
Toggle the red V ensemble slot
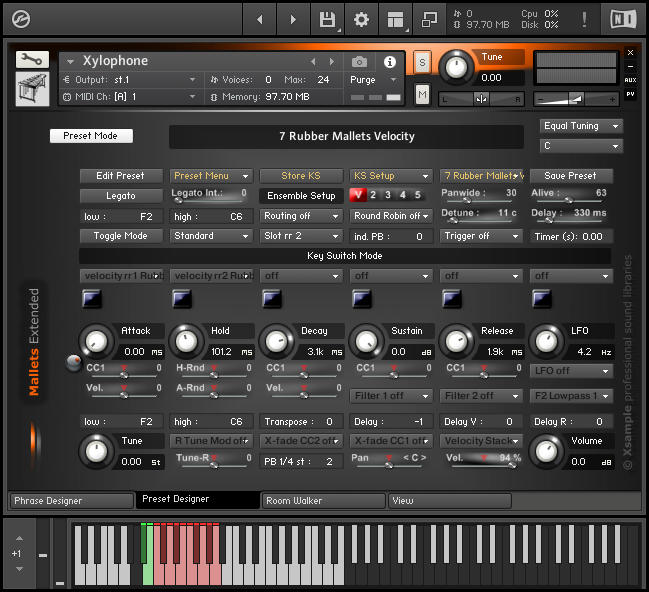pos(358,195)
